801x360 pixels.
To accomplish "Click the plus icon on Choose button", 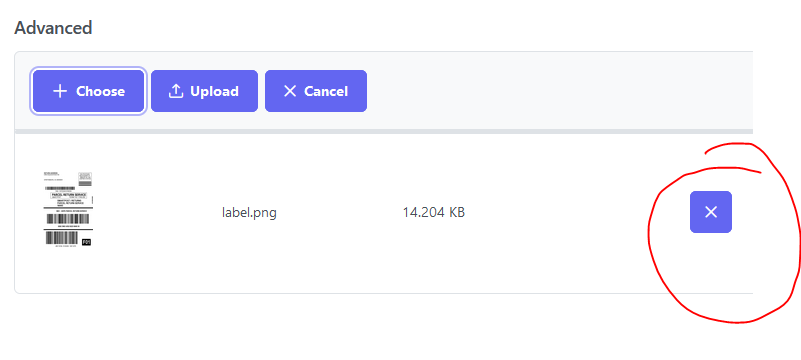I will [60, 91].
